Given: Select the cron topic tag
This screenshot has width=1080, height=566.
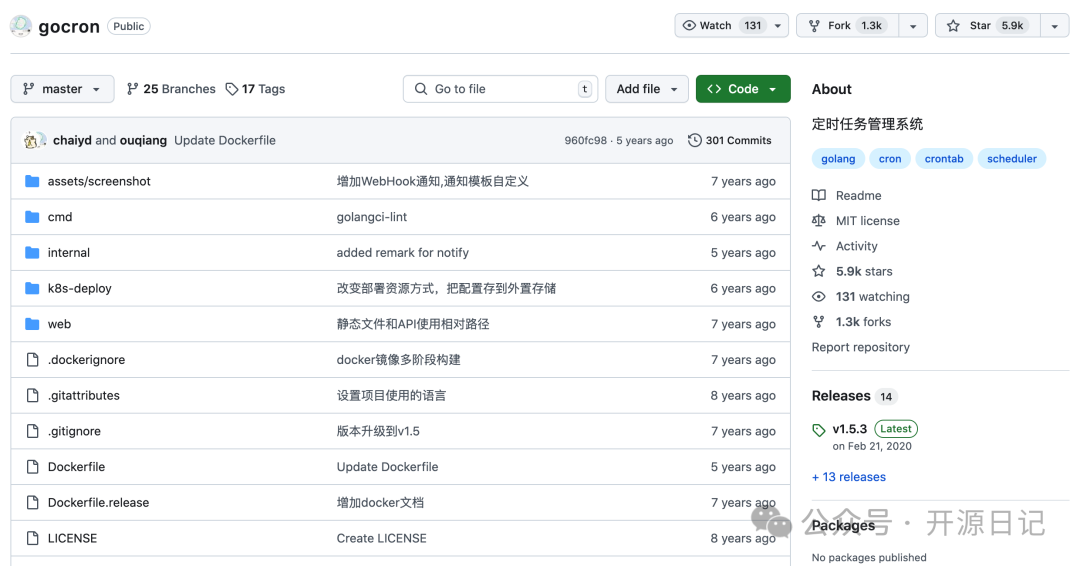Looking at the screenshot, I should click(890, 158).
